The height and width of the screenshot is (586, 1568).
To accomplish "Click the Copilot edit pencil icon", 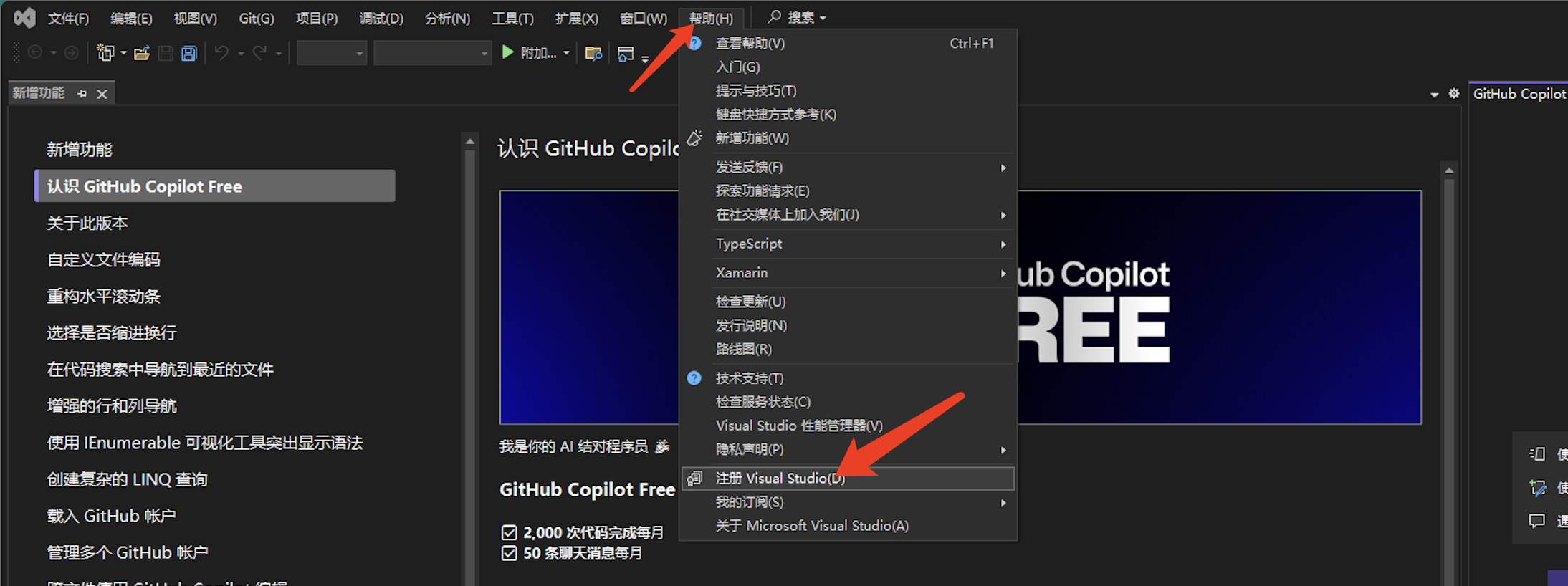I will point(1537,487).
